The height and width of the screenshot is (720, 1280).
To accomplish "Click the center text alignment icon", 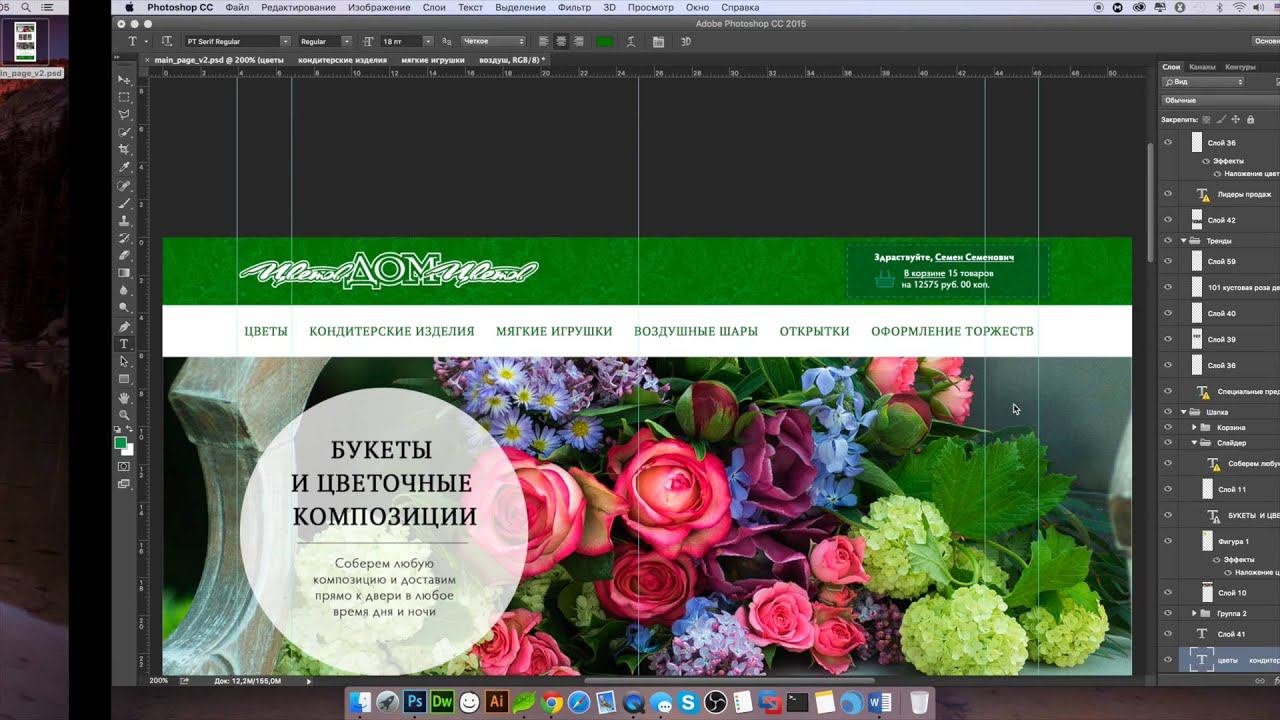I will 561,41.
